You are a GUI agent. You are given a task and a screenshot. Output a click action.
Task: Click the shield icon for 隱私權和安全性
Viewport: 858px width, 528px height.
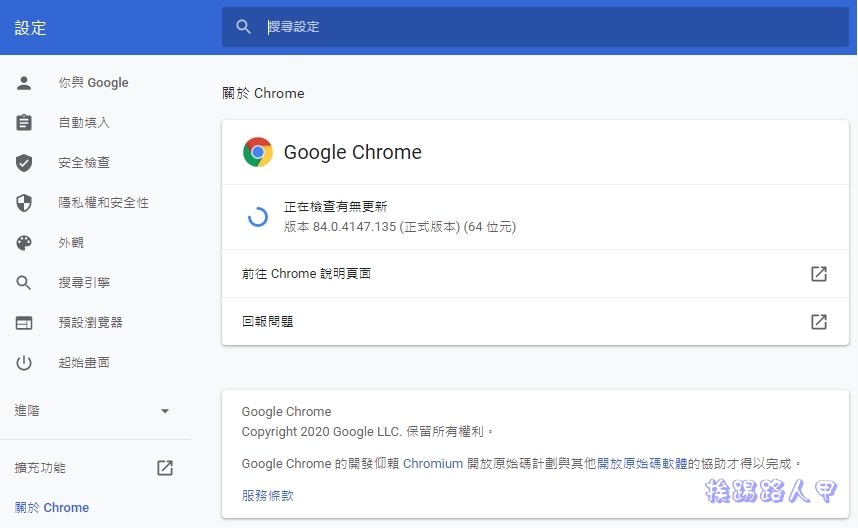coord(24,202)
